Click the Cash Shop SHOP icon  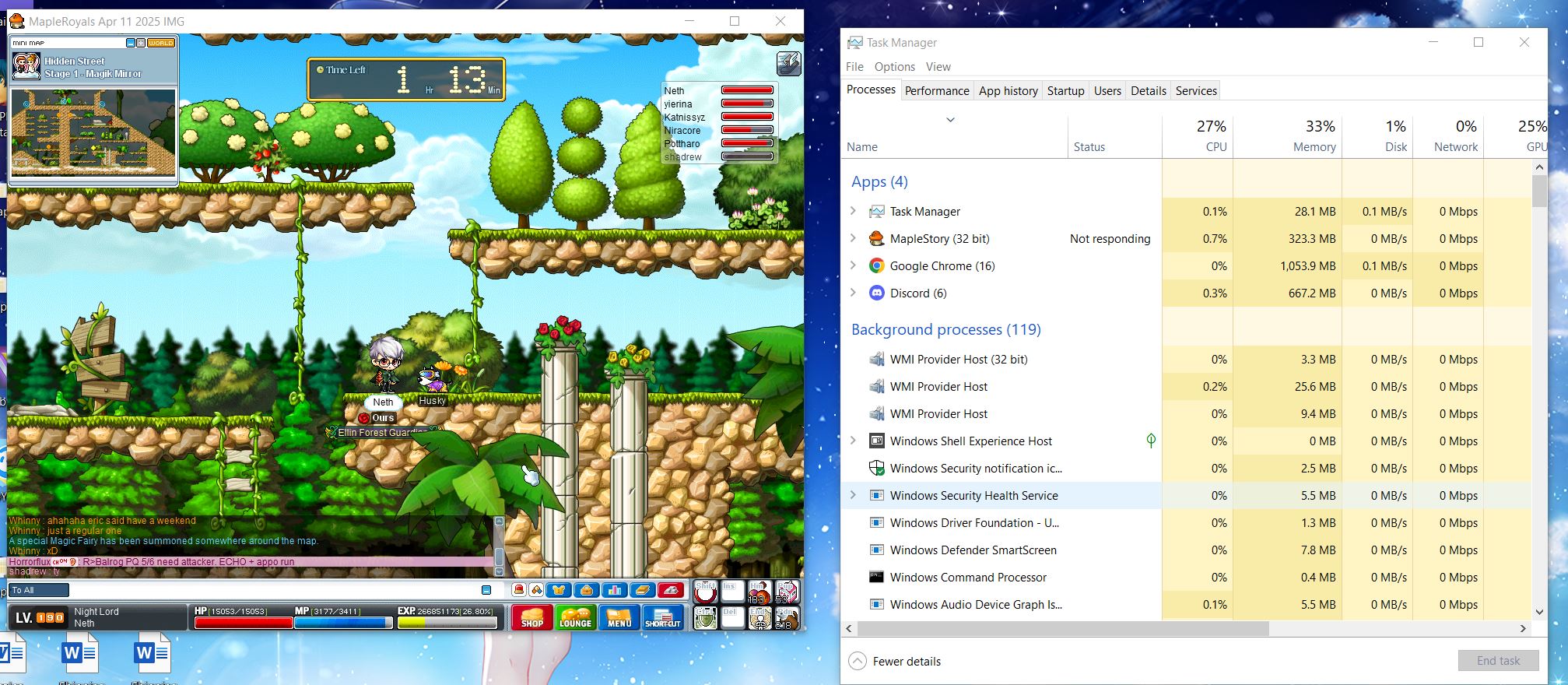(532, 618)
